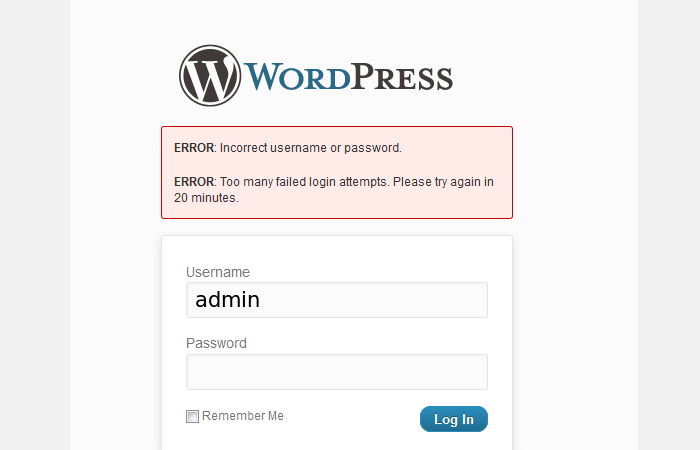This screenshot has width=700, height=450.
Task: Click the "Incorrect username or password" error message
Action: point(310,148)
